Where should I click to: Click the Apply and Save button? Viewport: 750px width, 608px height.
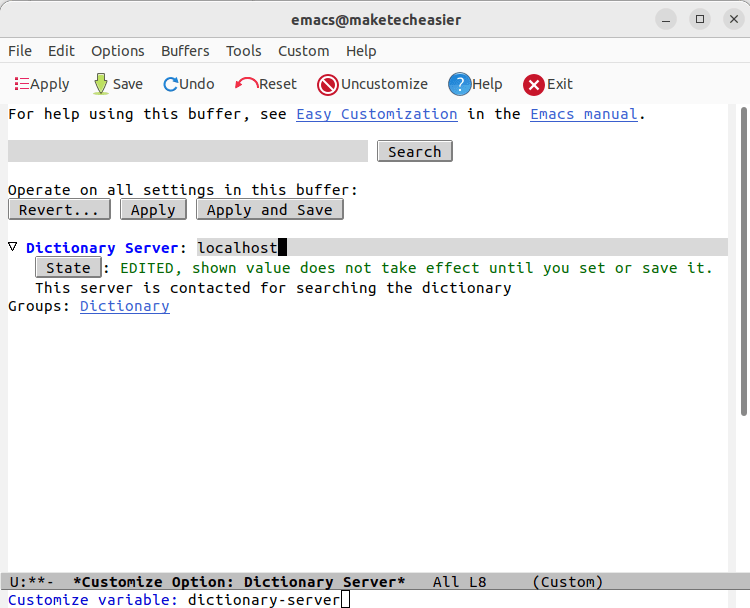pyautogui.click(x=270, y=210)
